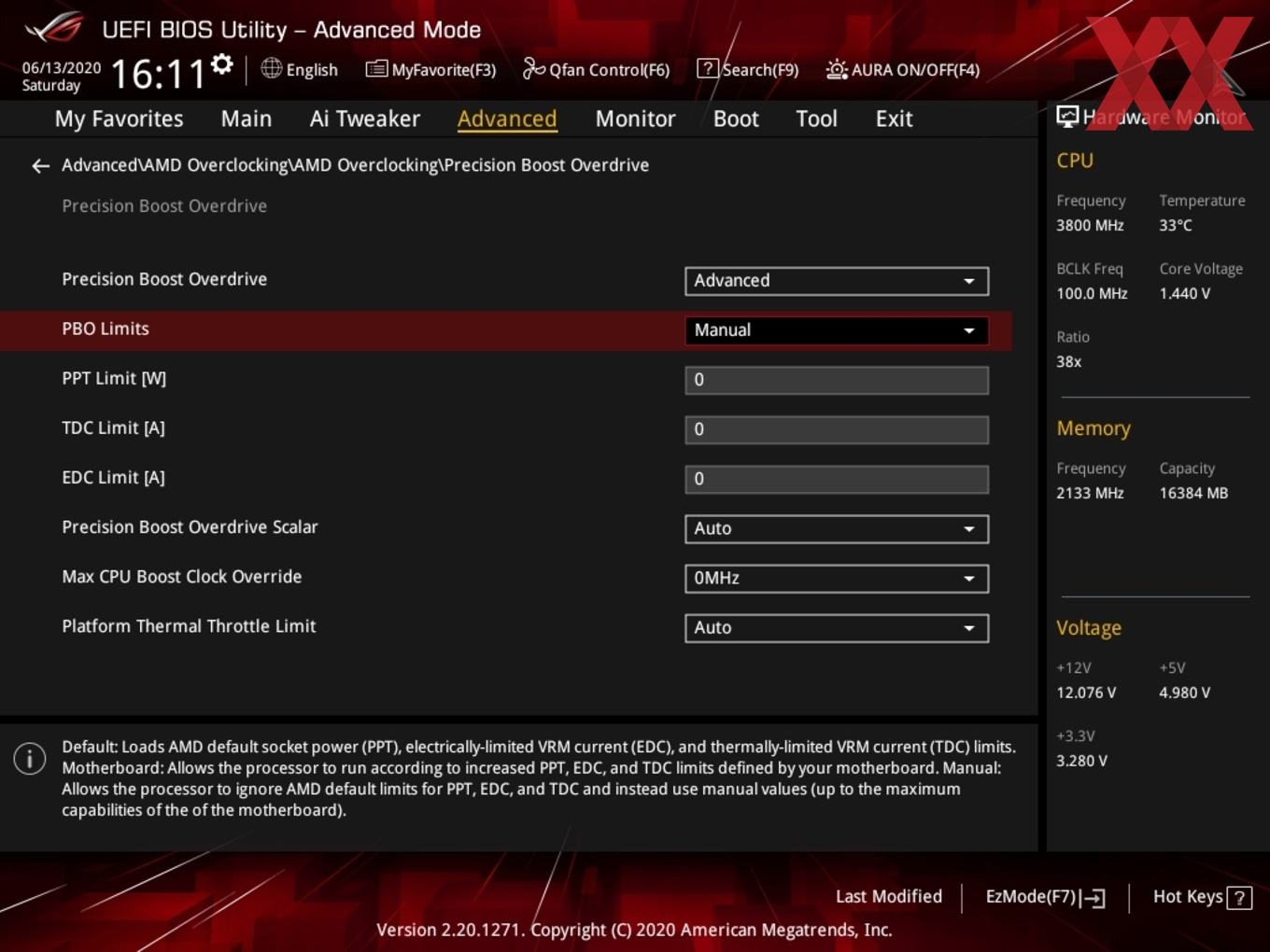Click the 06/13/2020 date

tap(62, 68)
